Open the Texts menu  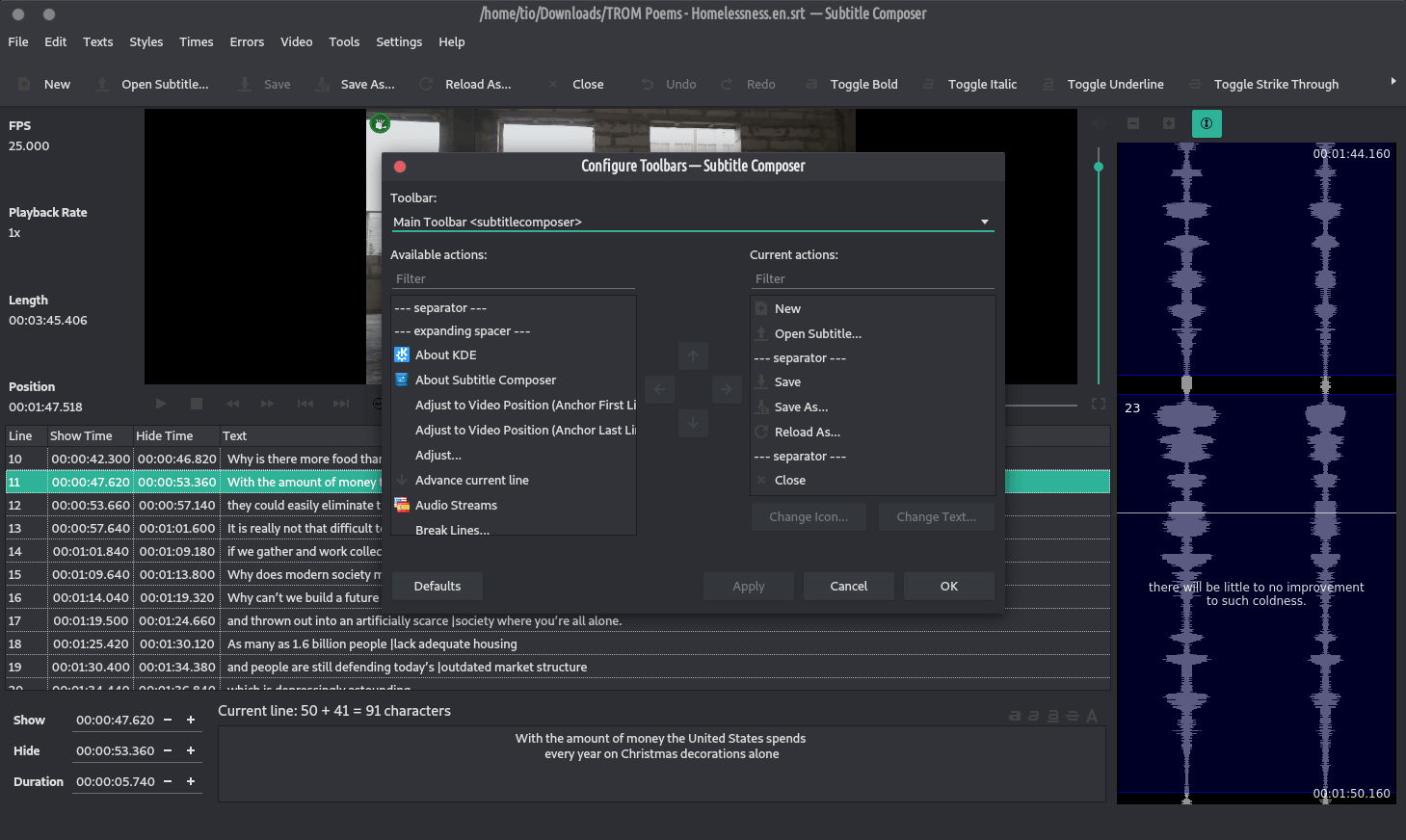97,41
